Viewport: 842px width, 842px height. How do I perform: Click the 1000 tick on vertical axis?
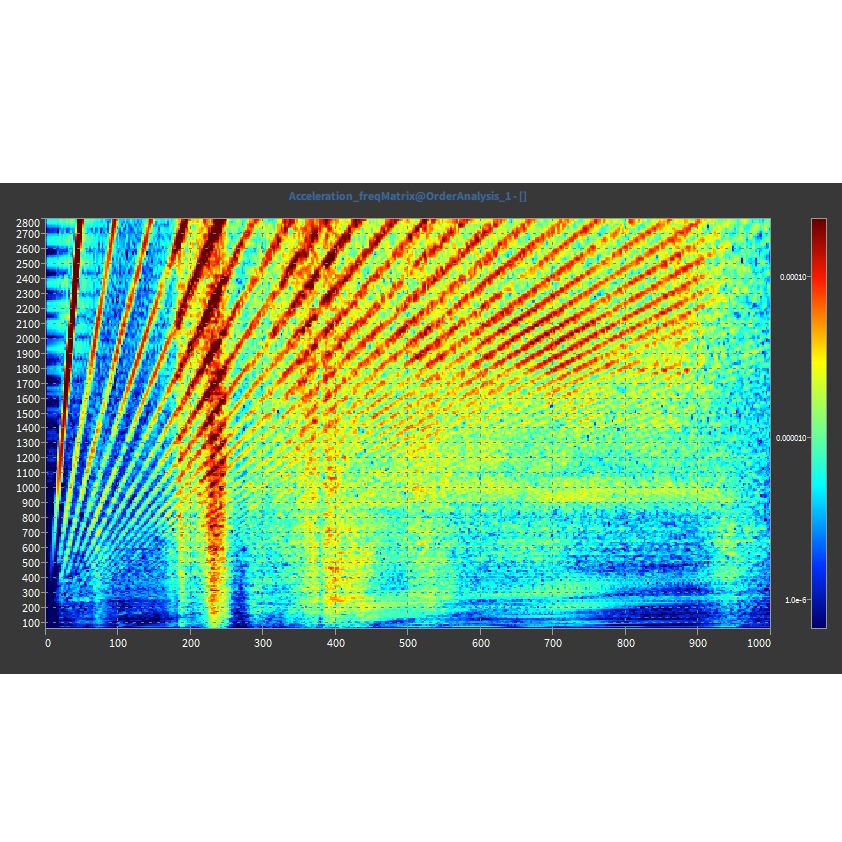coord(27,488)
